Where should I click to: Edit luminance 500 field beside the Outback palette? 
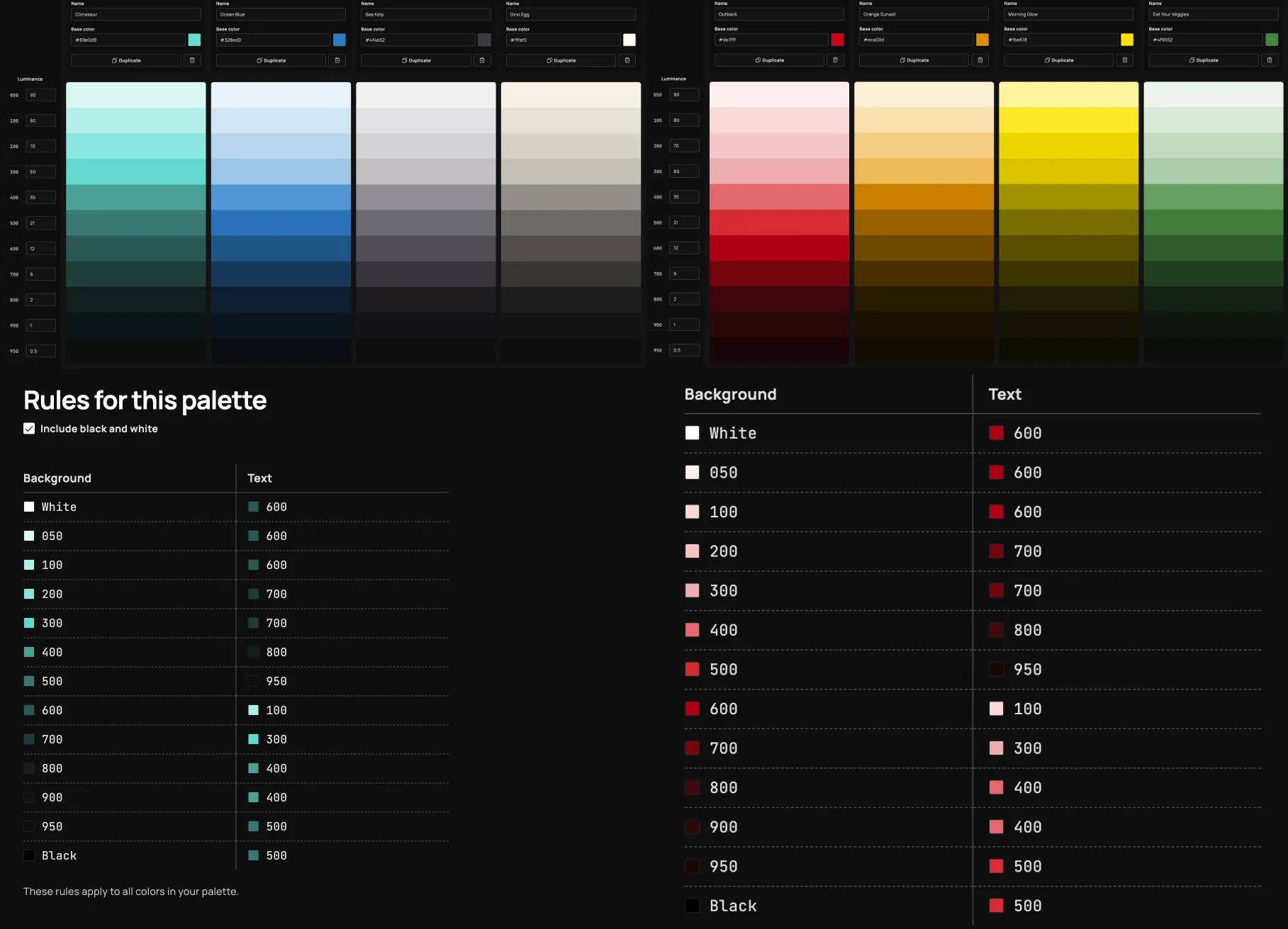pyautogui.click(x=684, y=223)
